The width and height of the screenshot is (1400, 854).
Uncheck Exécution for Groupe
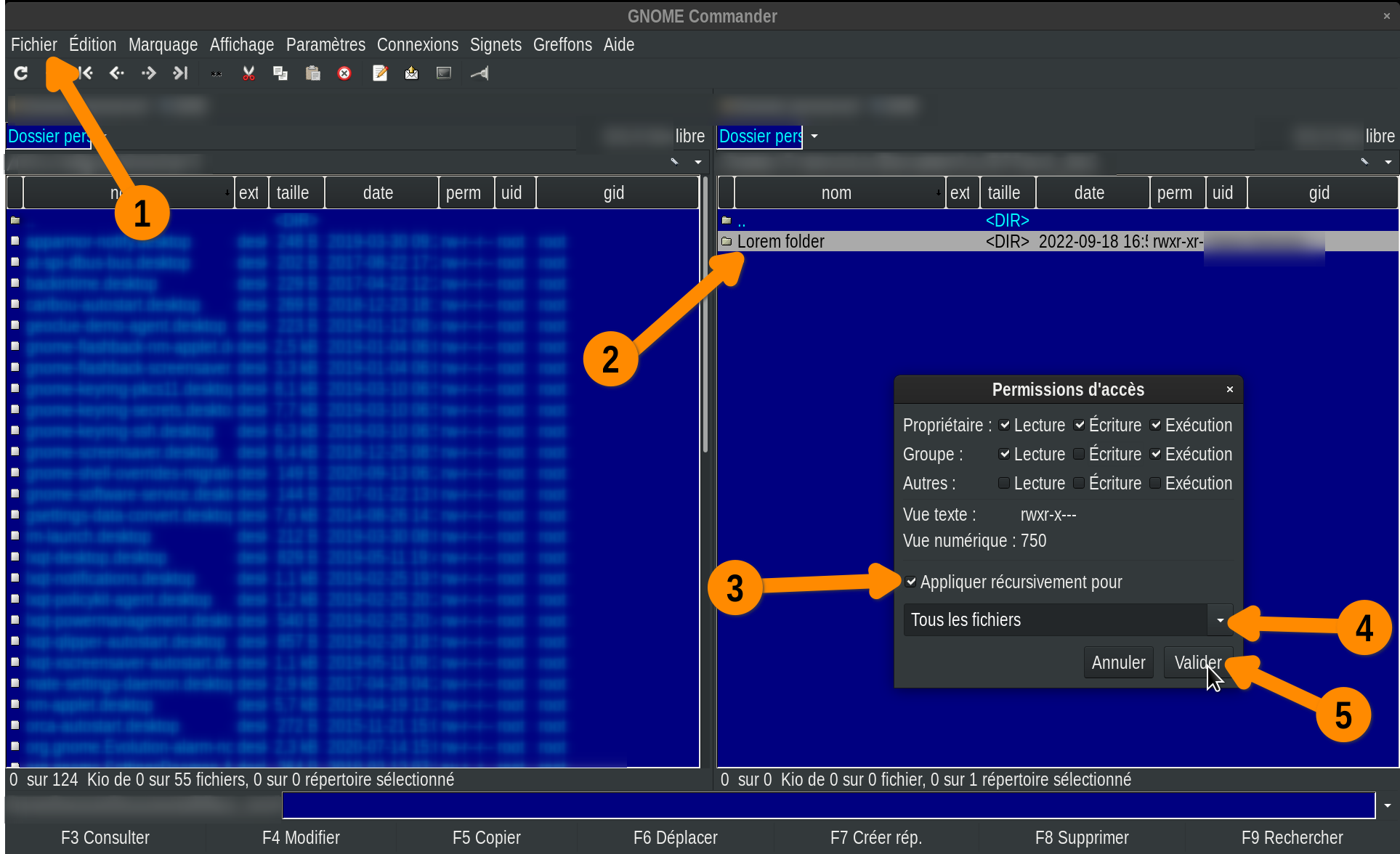pyautogui.click(x=1155, y=454)
